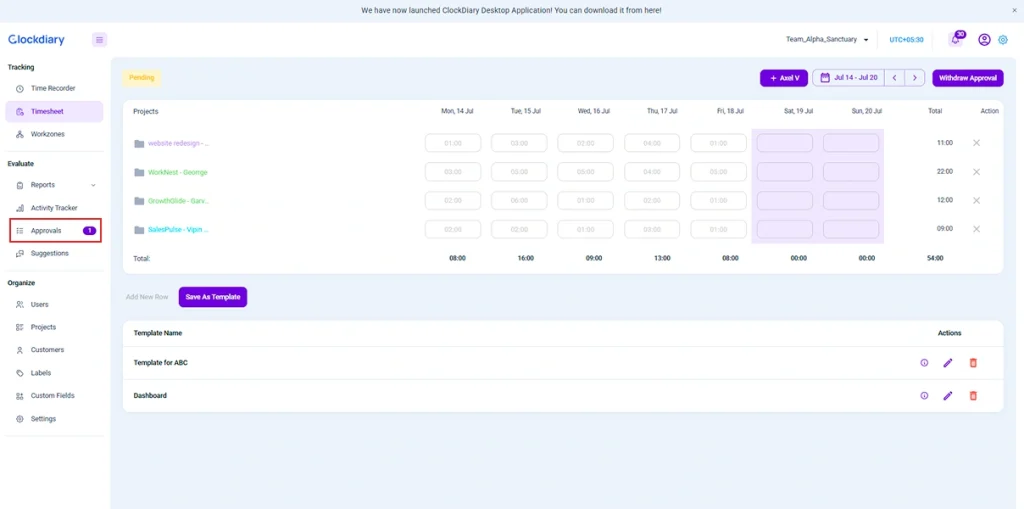The image size is (1024, 509).
Task: Click the + Axel V button
Action: [x=784, y=78]
